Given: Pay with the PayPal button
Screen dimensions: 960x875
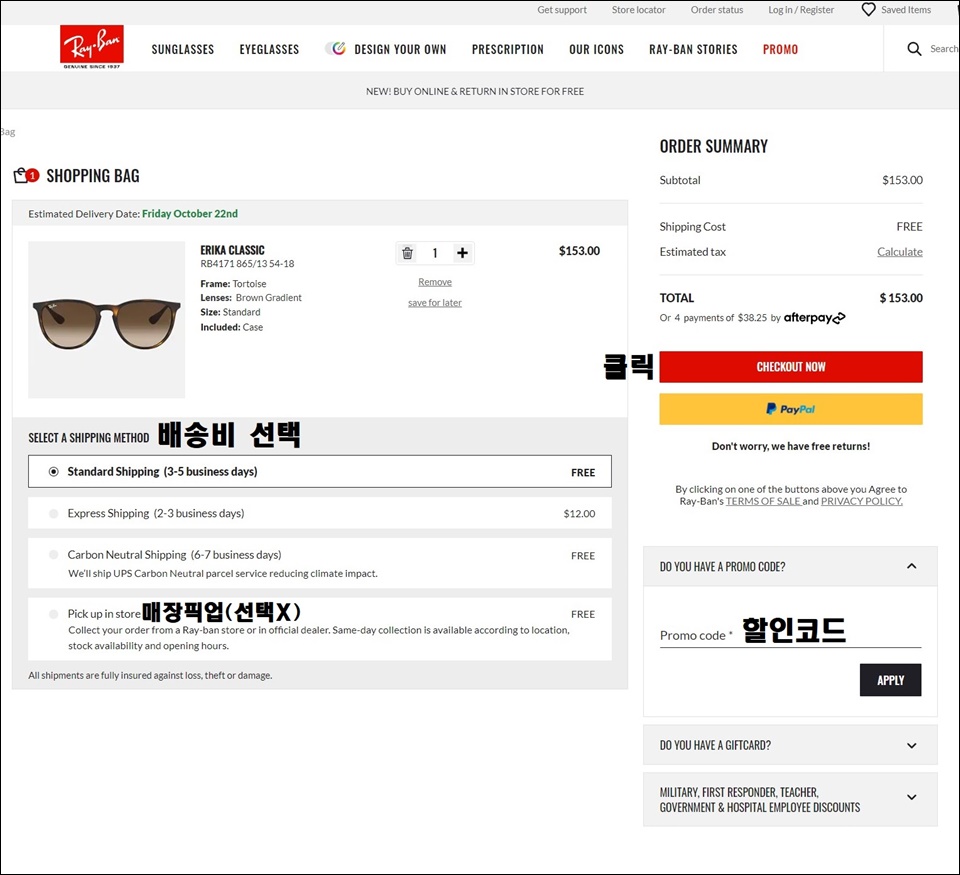Looking at the screenshot, I should pos(790,409).
